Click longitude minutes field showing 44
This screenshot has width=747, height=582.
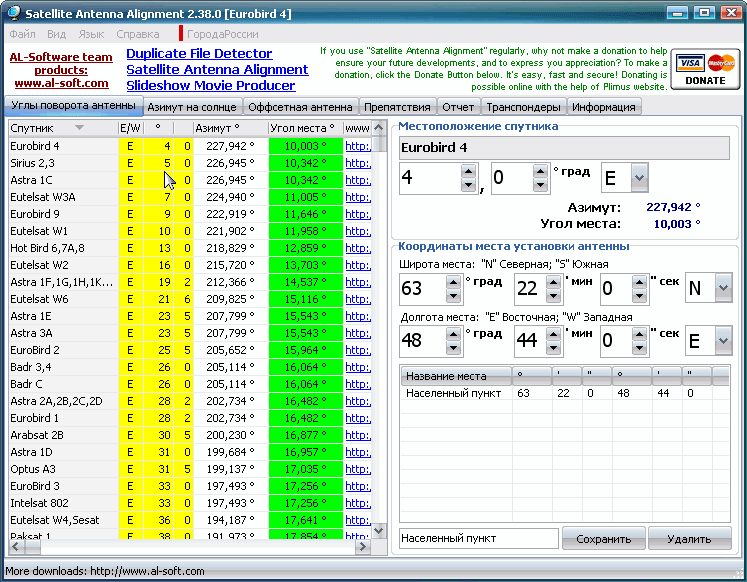point(530,340)
